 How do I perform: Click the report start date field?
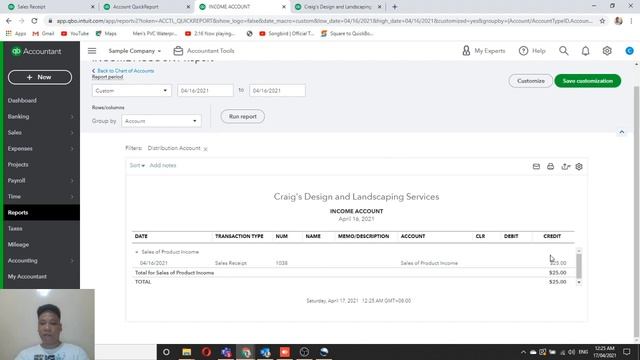tap(205, 91)
